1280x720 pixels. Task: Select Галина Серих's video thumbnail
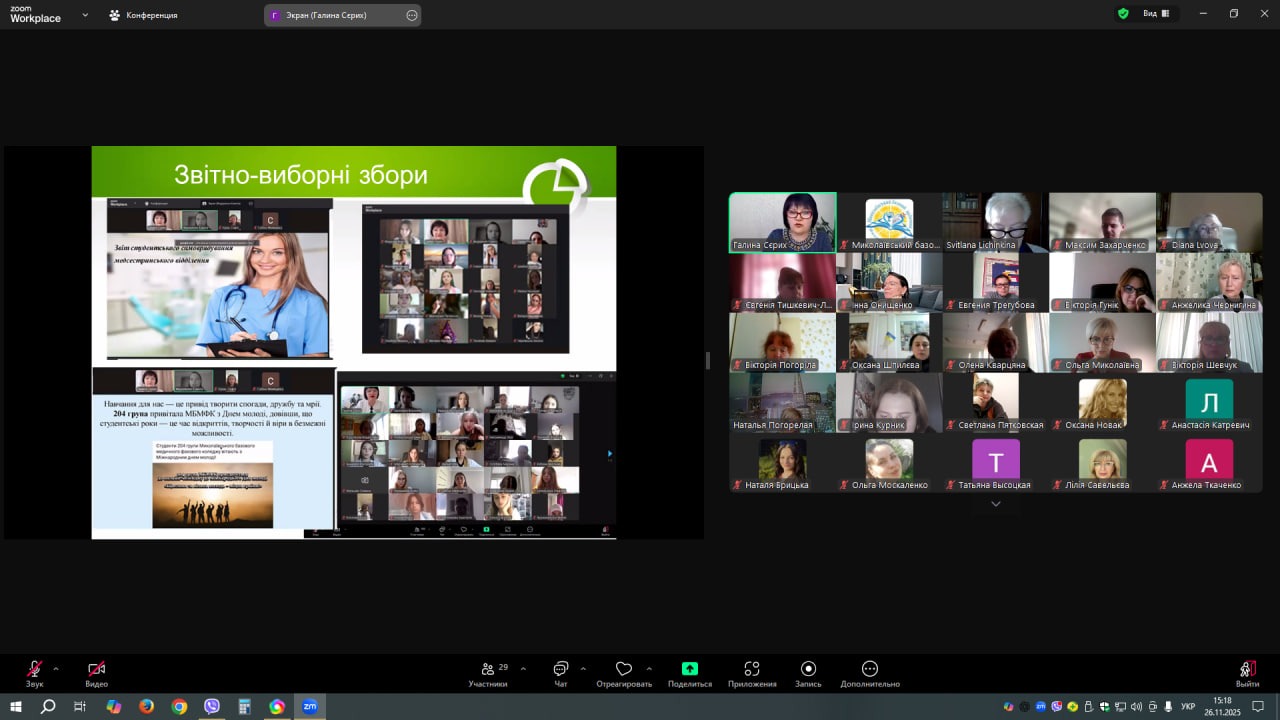pyautogui.click(x=782, y=222)
